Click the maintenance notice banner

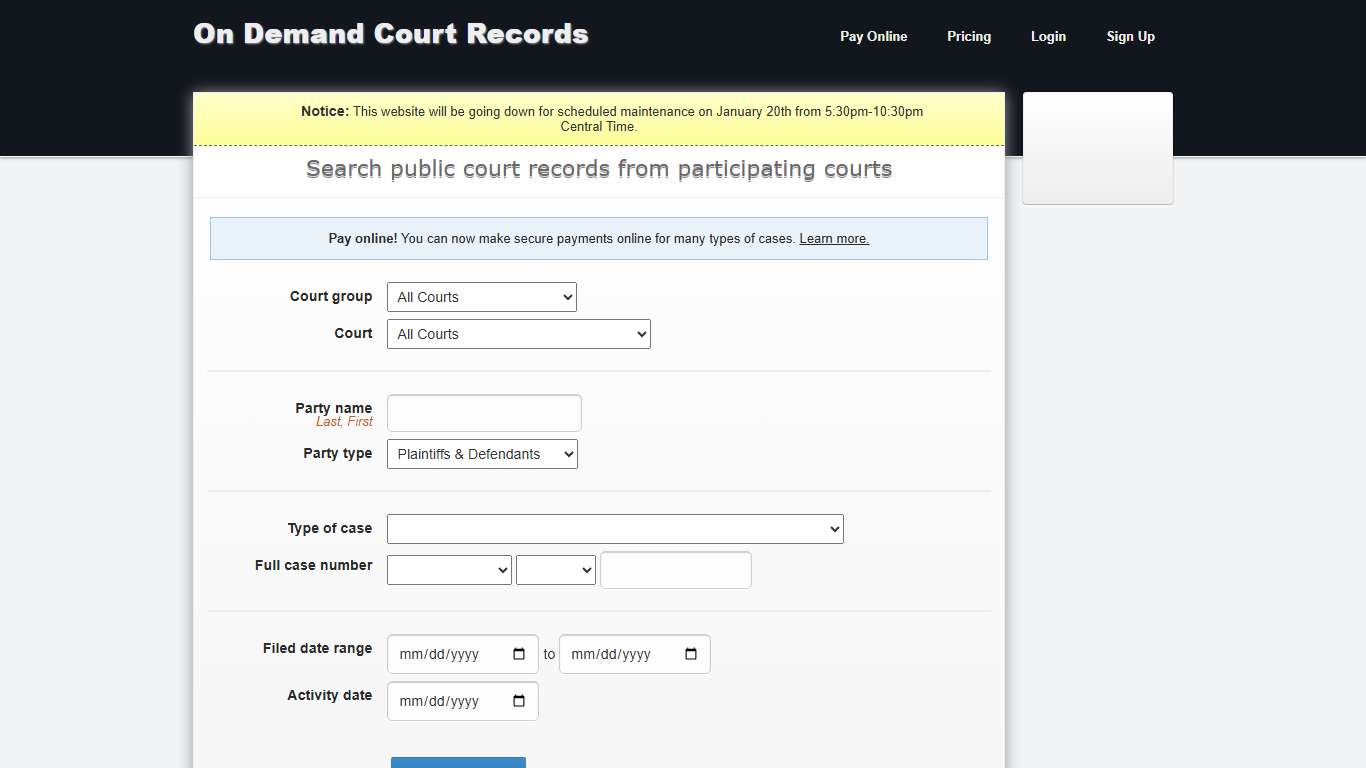(x=598, y=119)
